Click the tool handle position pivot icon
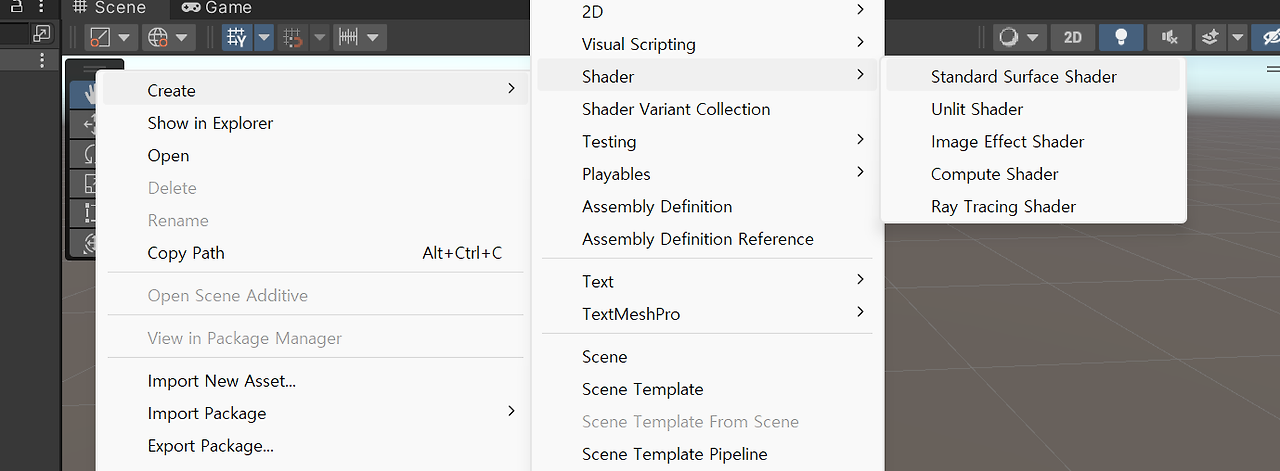The image size is (1280, 471). pyautogui.click(x=100, y=38)
